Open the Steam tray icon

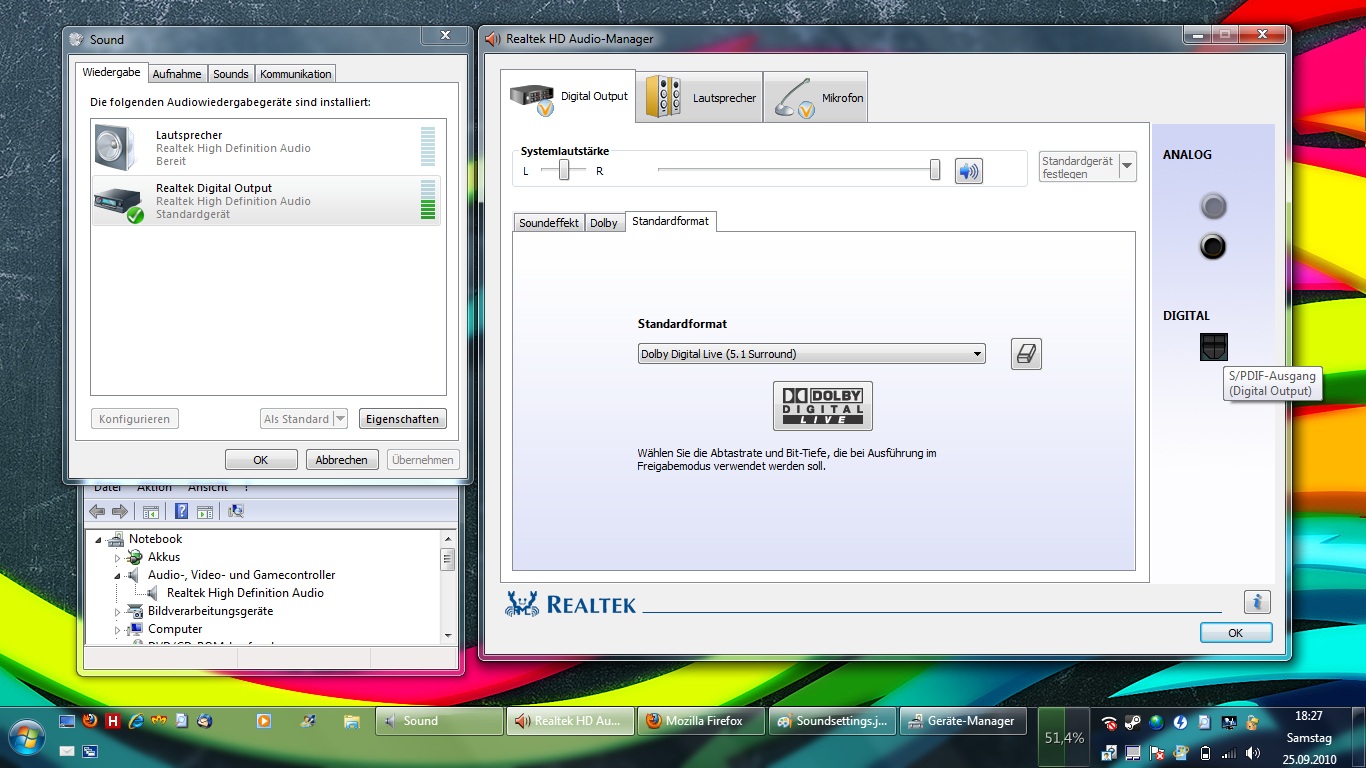click(1132, 722)
